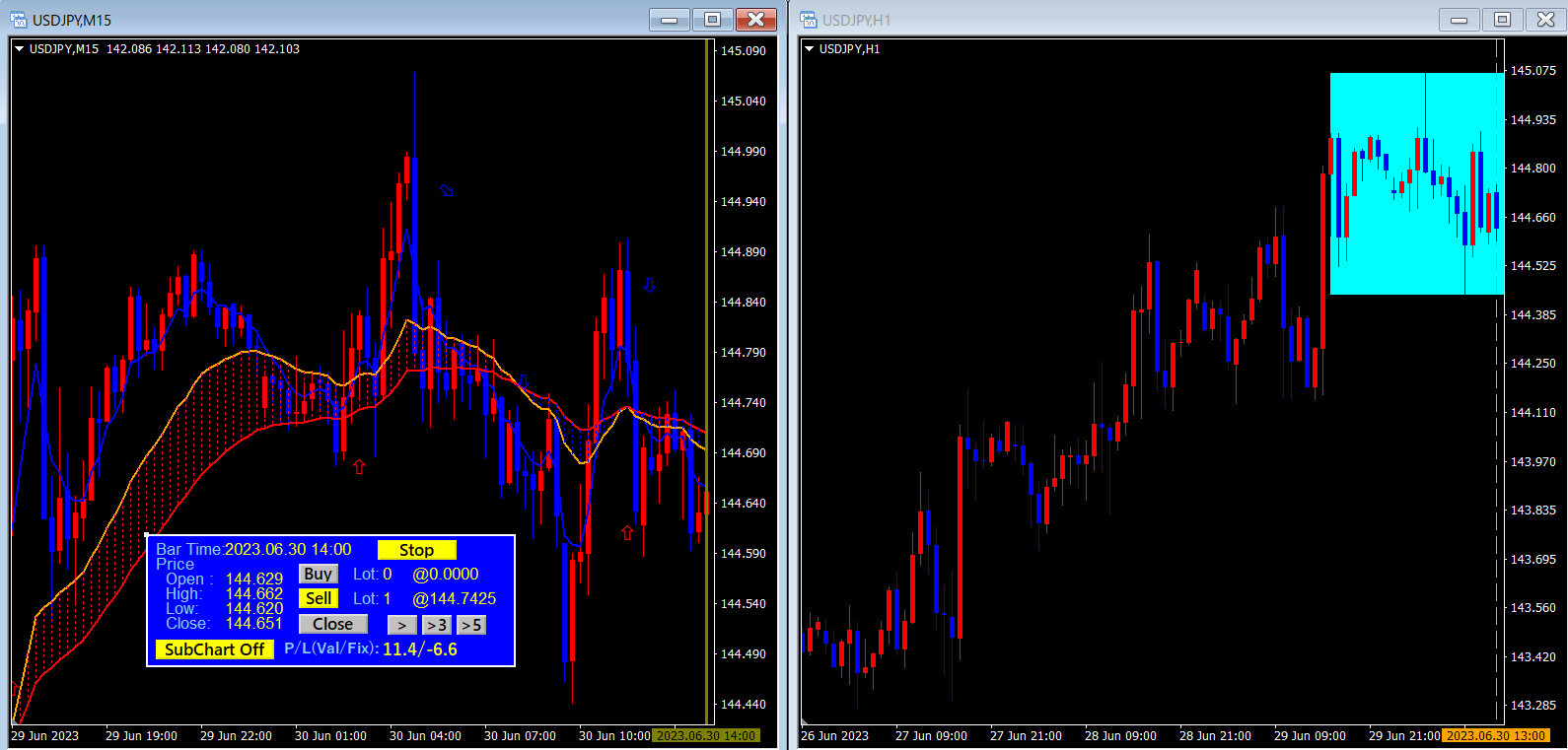
Task: Click the Close position button in the panel
Action: pyautogui.click(x=333, y=624)
